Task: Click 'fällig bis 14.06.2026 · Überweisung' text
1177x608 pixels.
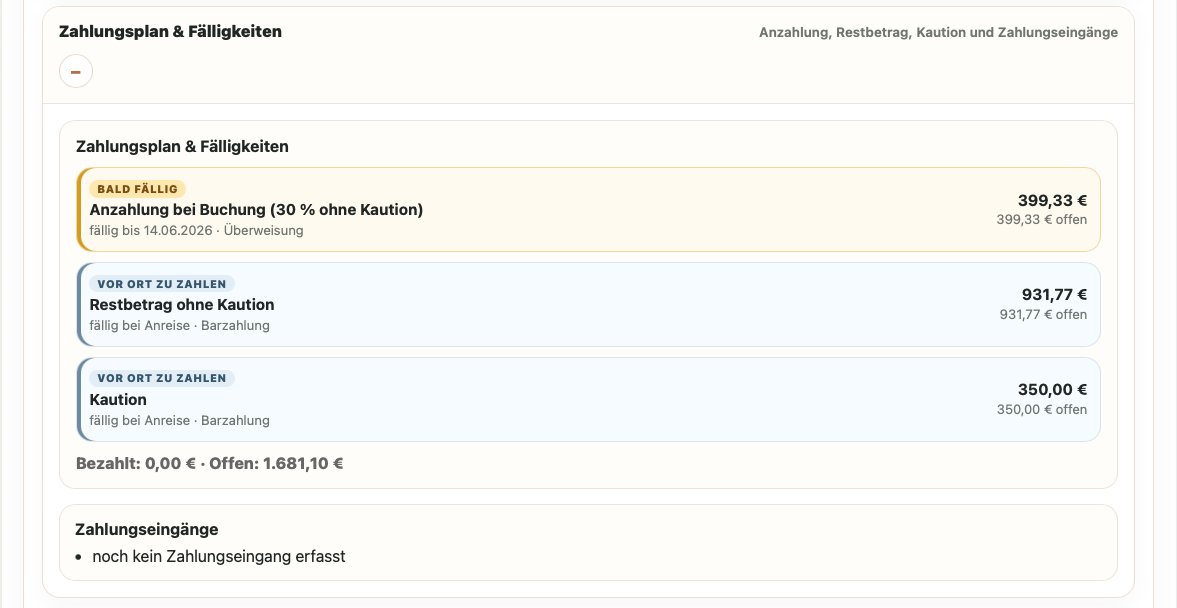Action: (x=197, y=230)
